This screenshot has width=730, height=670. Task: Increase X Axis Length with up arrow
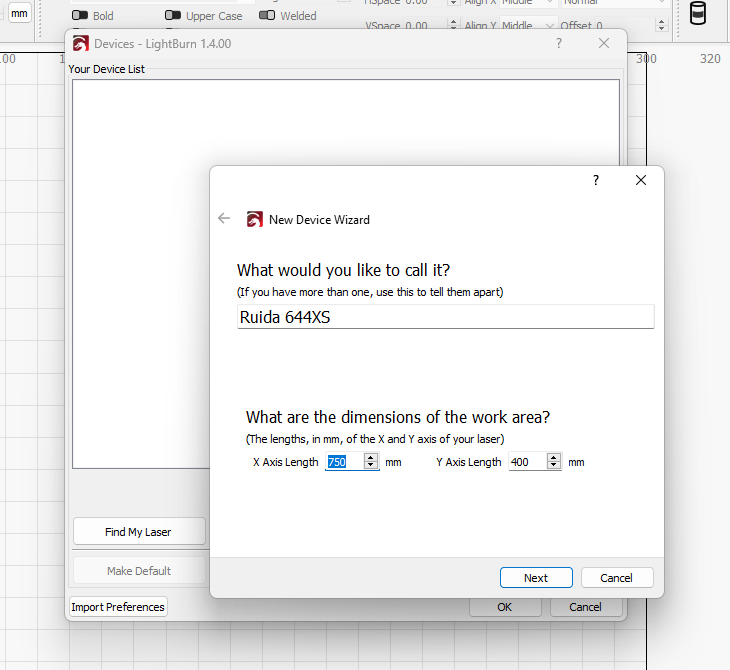click(371, 458)
